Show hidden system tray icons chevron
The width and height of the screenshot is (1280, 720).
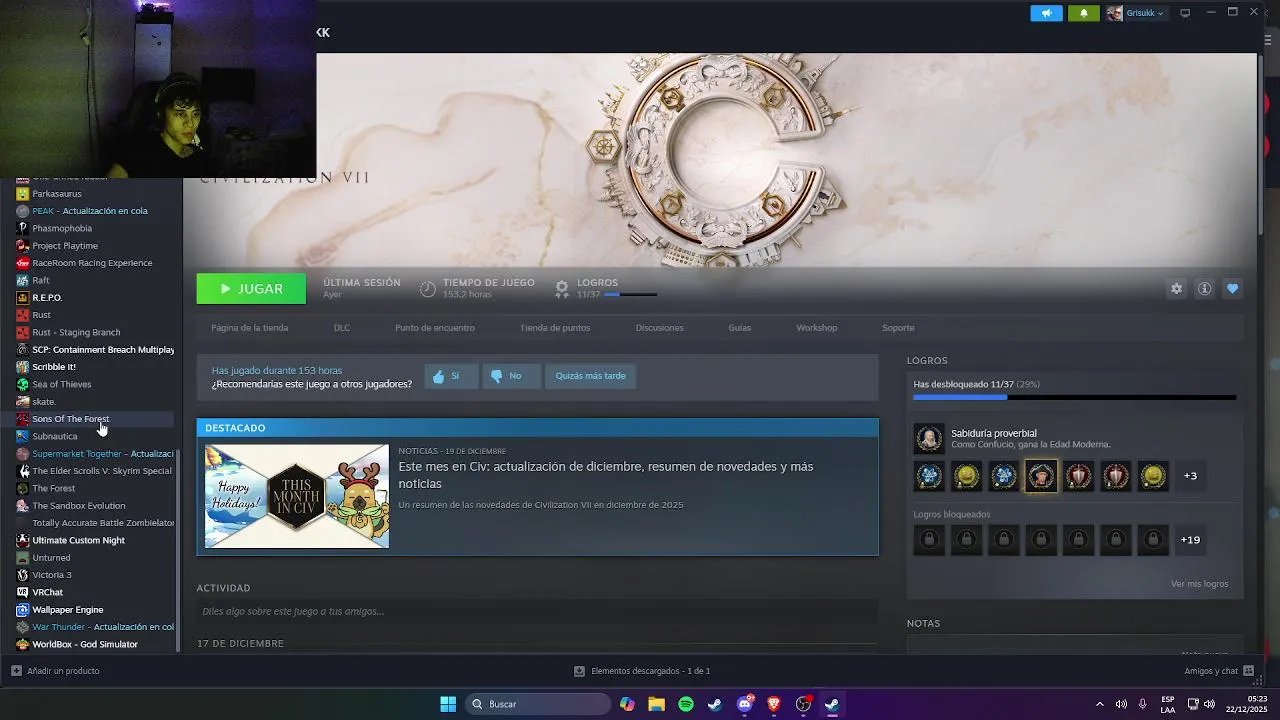(1100, 704)
